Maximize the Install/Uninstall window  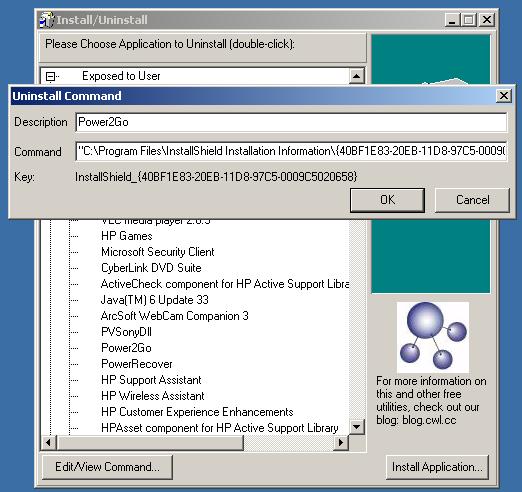[468, 20]
